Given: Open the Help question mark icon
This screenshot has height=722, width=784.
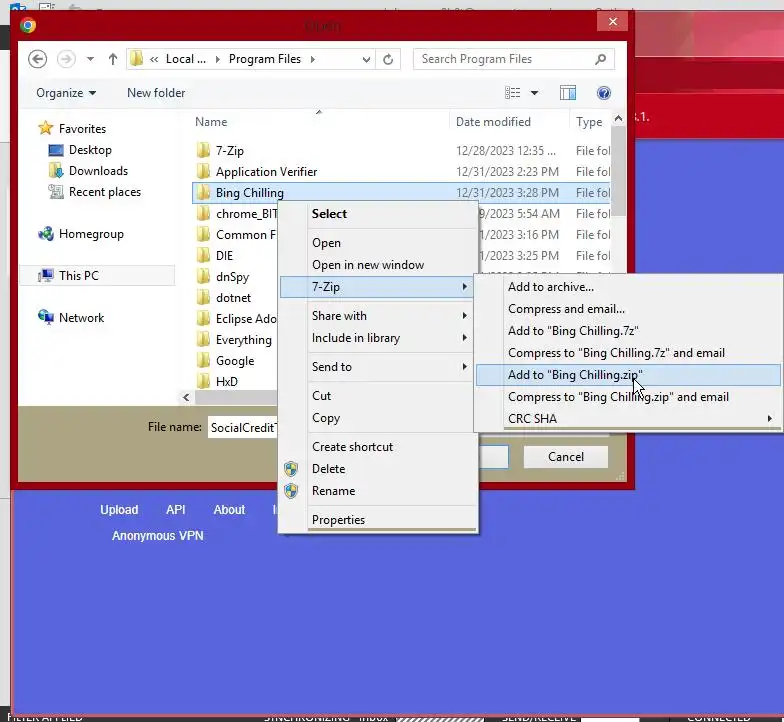Looking at the screenshot, I should [604, 93].
